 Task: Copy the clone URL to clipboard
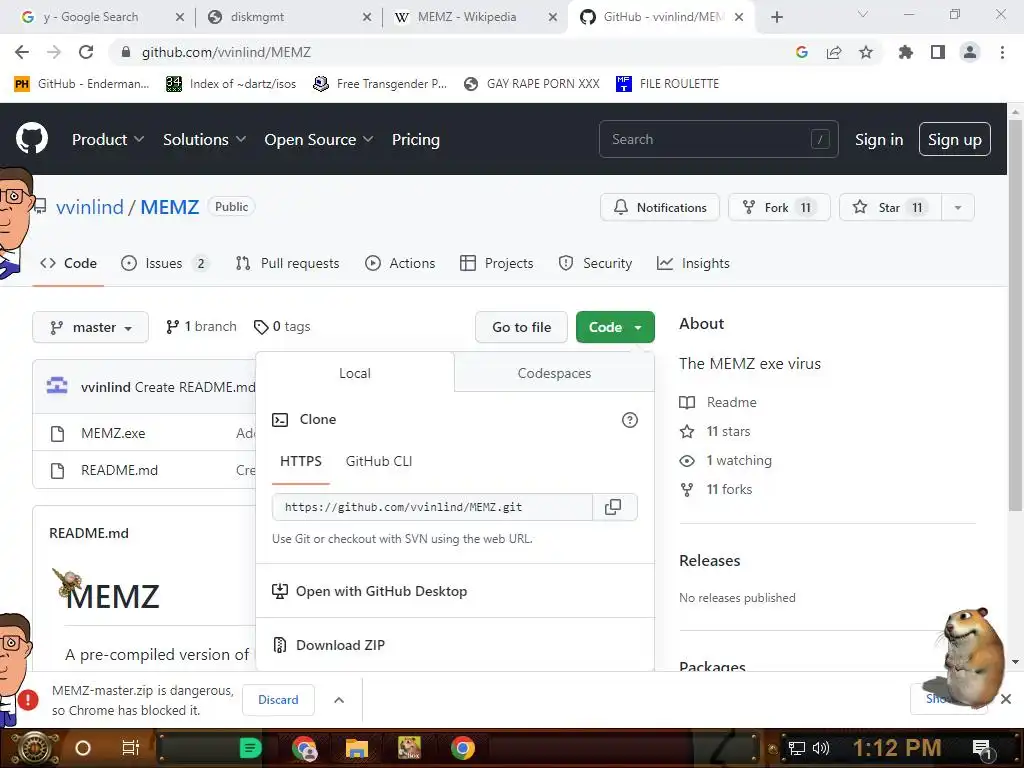coord(613,507)
